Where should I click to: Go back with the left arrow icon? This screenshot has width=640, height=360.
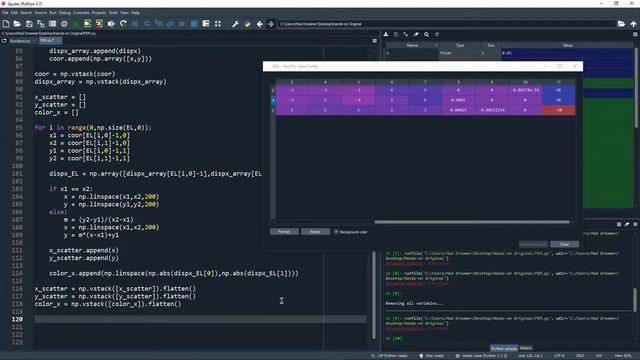(x=260, y=24)
